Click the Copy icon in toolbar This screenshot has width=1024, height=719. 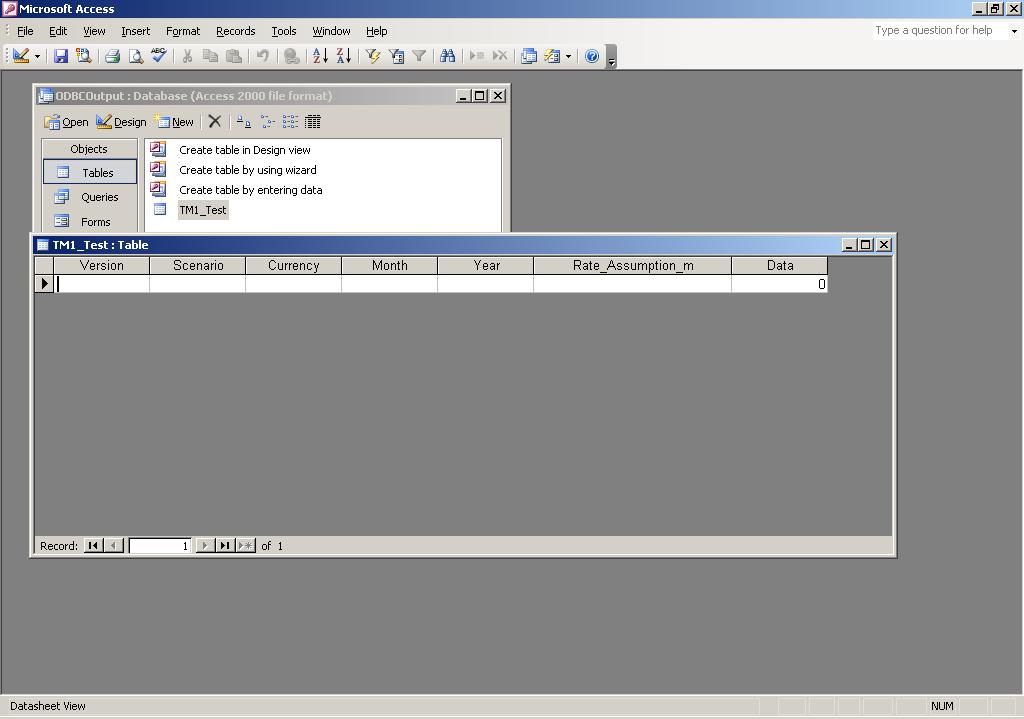pyautogui.click(x=210, y=56)
